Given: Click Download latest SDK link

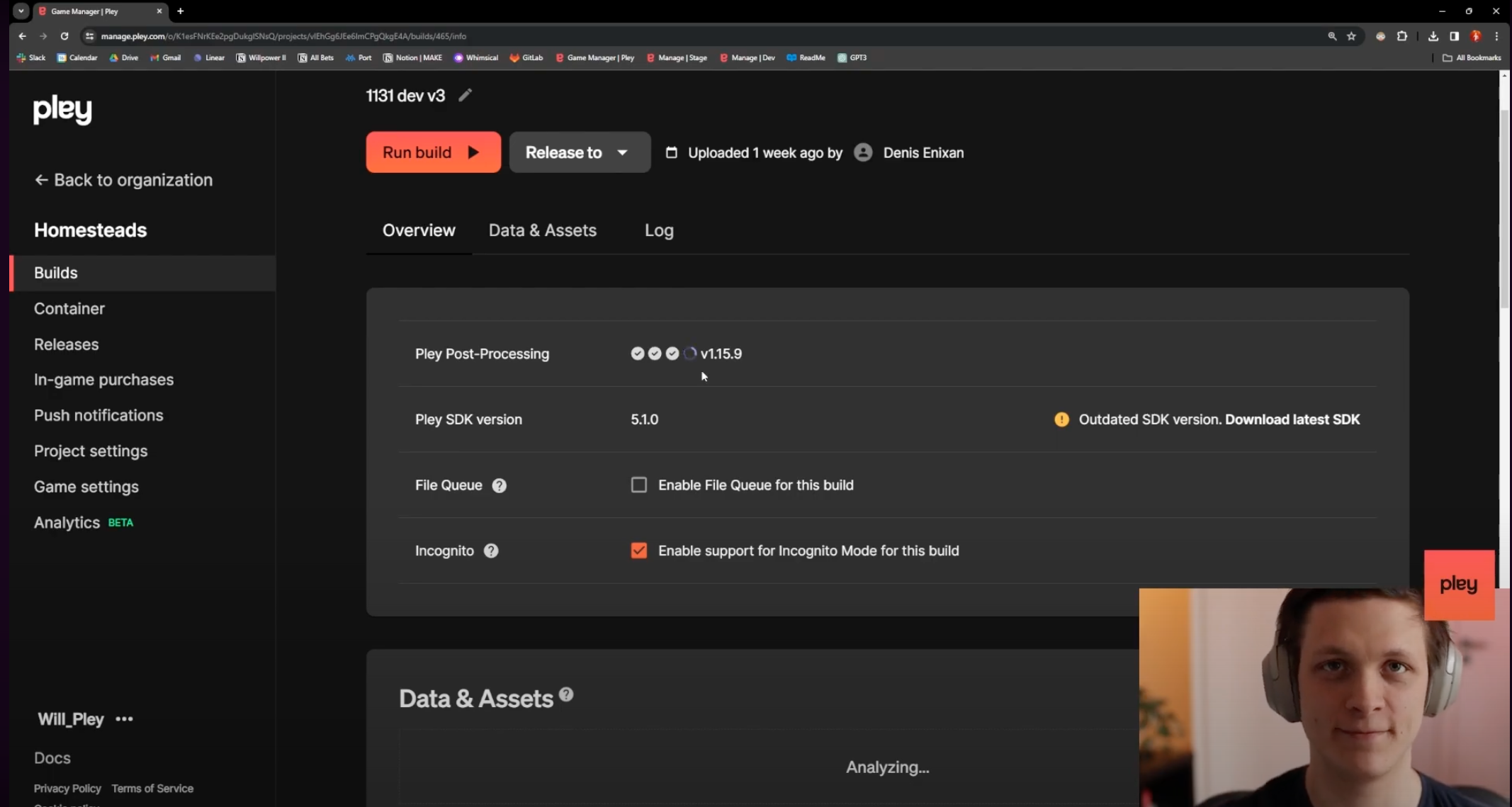Looking at the screenshot, I should point(1292,419).
